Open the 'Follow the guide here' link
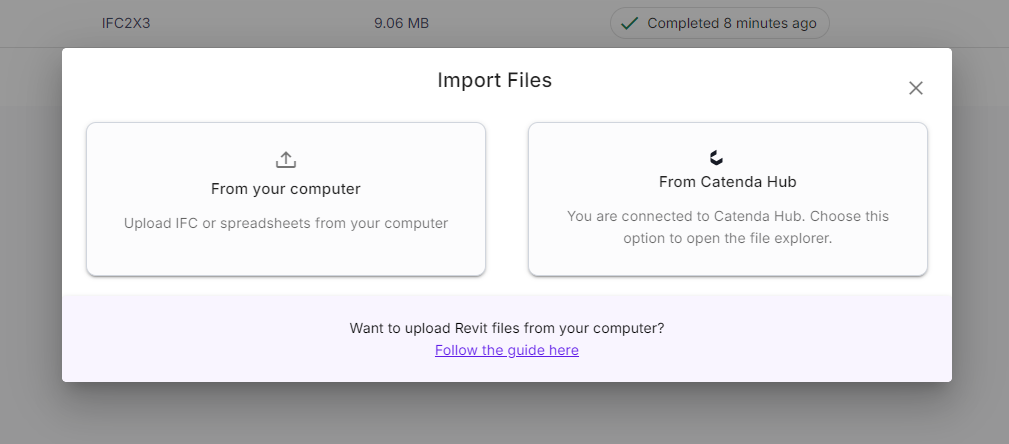Viewport: 1009px width, 444px height. point(506,350)
